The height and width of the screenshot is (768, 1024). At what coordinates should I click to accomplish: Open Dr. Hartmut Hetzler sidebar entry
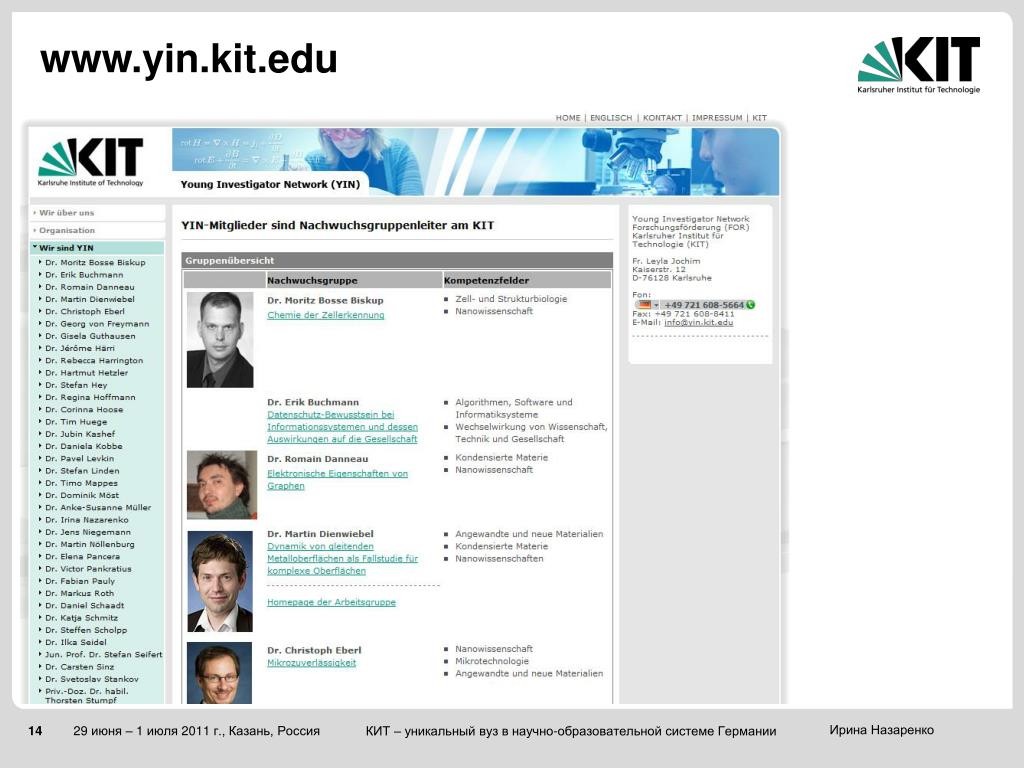tap(86, 373)
